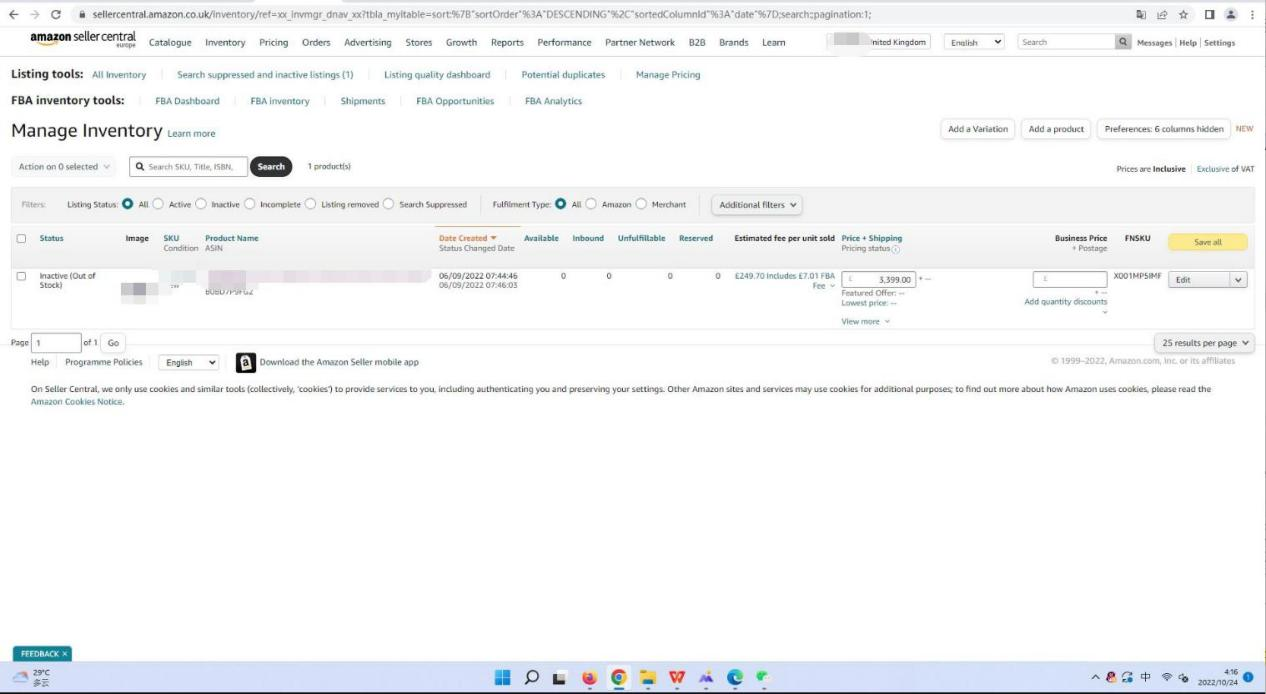Open 'Search suppressed and inactive listings (1)'
The height and width of the screenshot is (694, 1266).
click(x=265, y=75)
